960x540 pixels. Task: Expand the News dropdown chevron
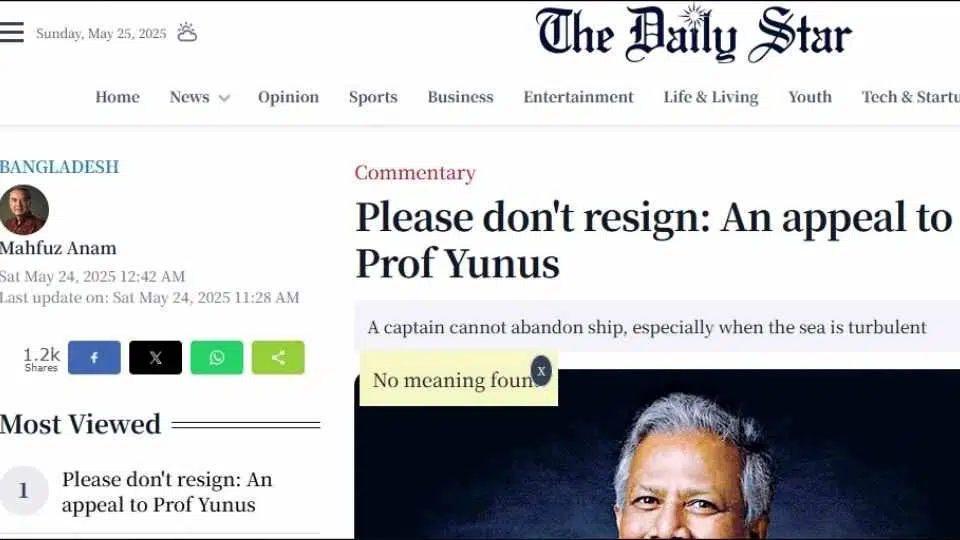pos(224,98)
